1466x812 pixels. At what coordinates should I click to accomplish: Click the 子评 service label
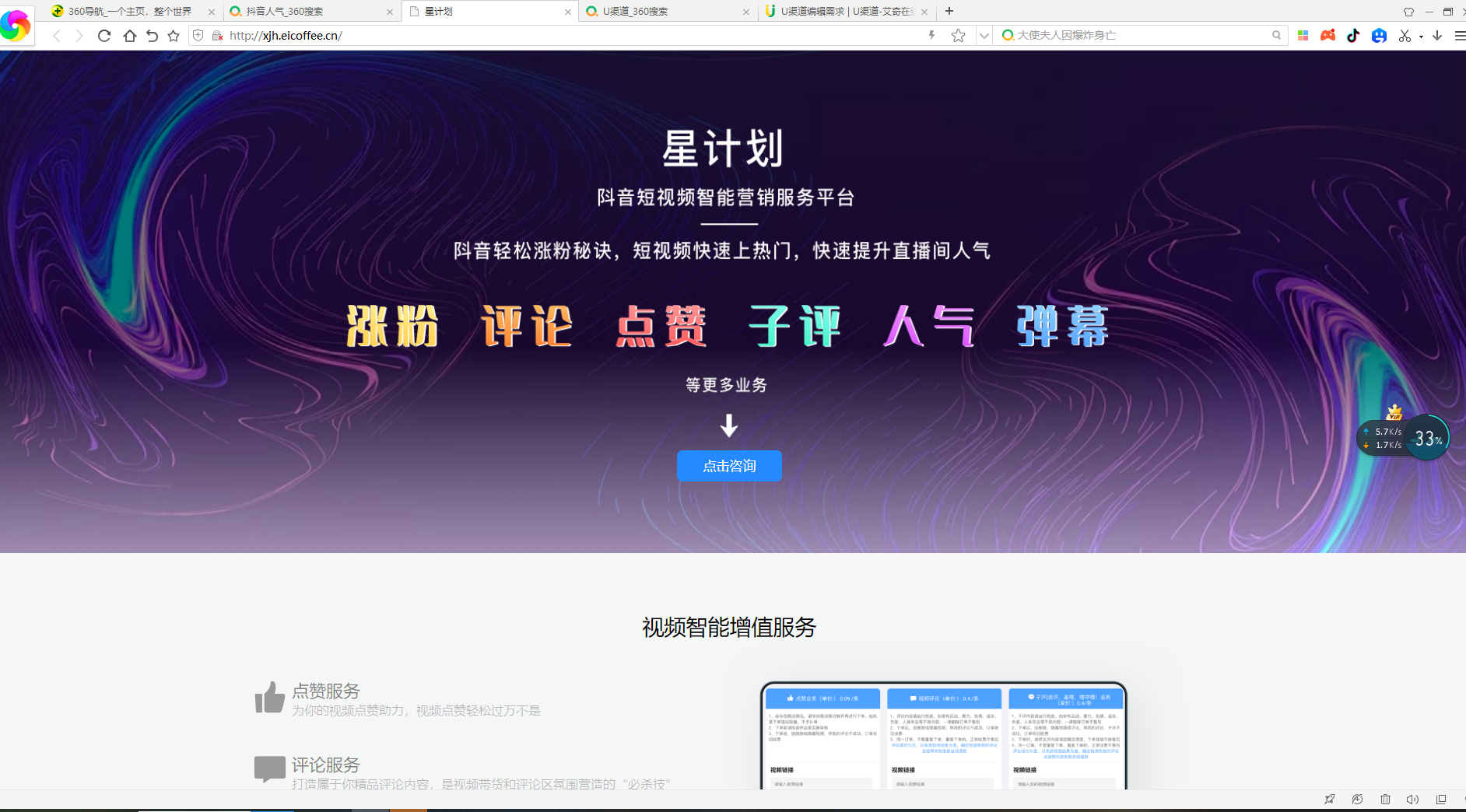coord(795,326)
